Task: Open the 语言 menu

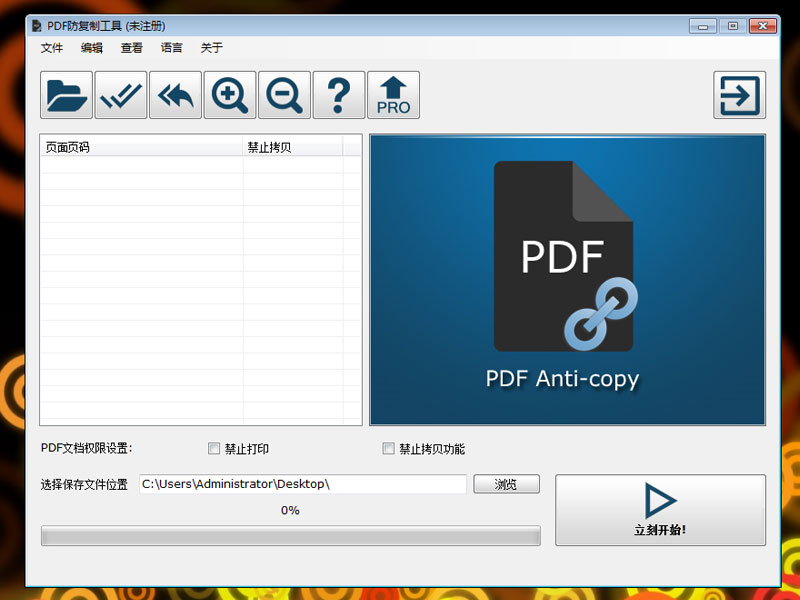Action: 172,48
